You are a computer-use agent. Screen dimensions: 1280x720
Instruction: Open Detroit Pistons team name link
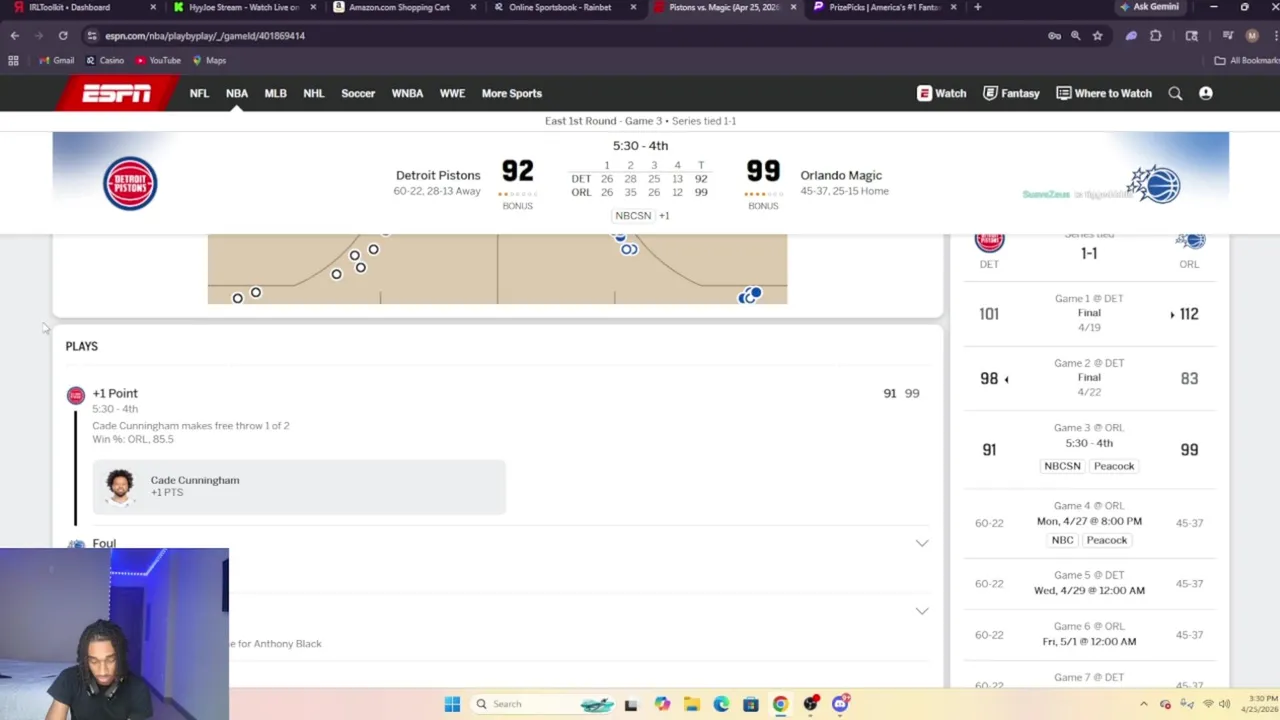click(x=438, y=175)
